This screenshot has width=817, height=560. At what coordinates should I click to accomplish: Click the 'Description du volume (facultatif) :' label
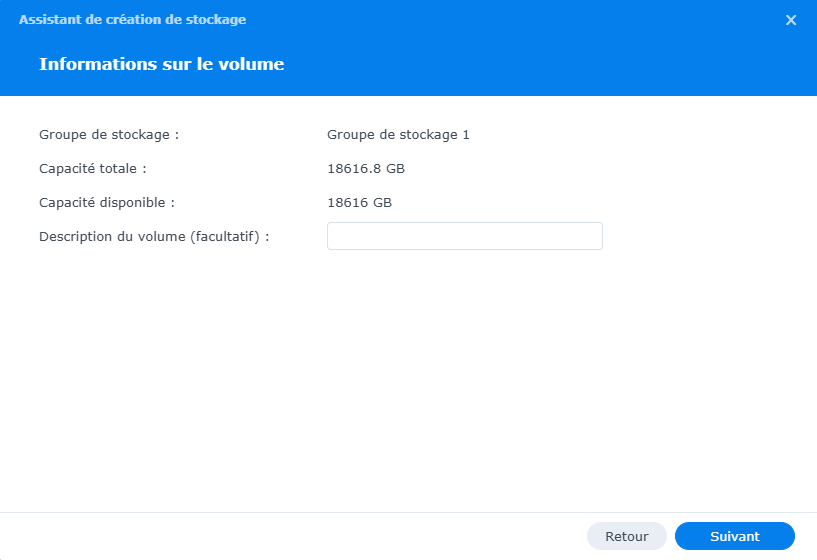154,236
